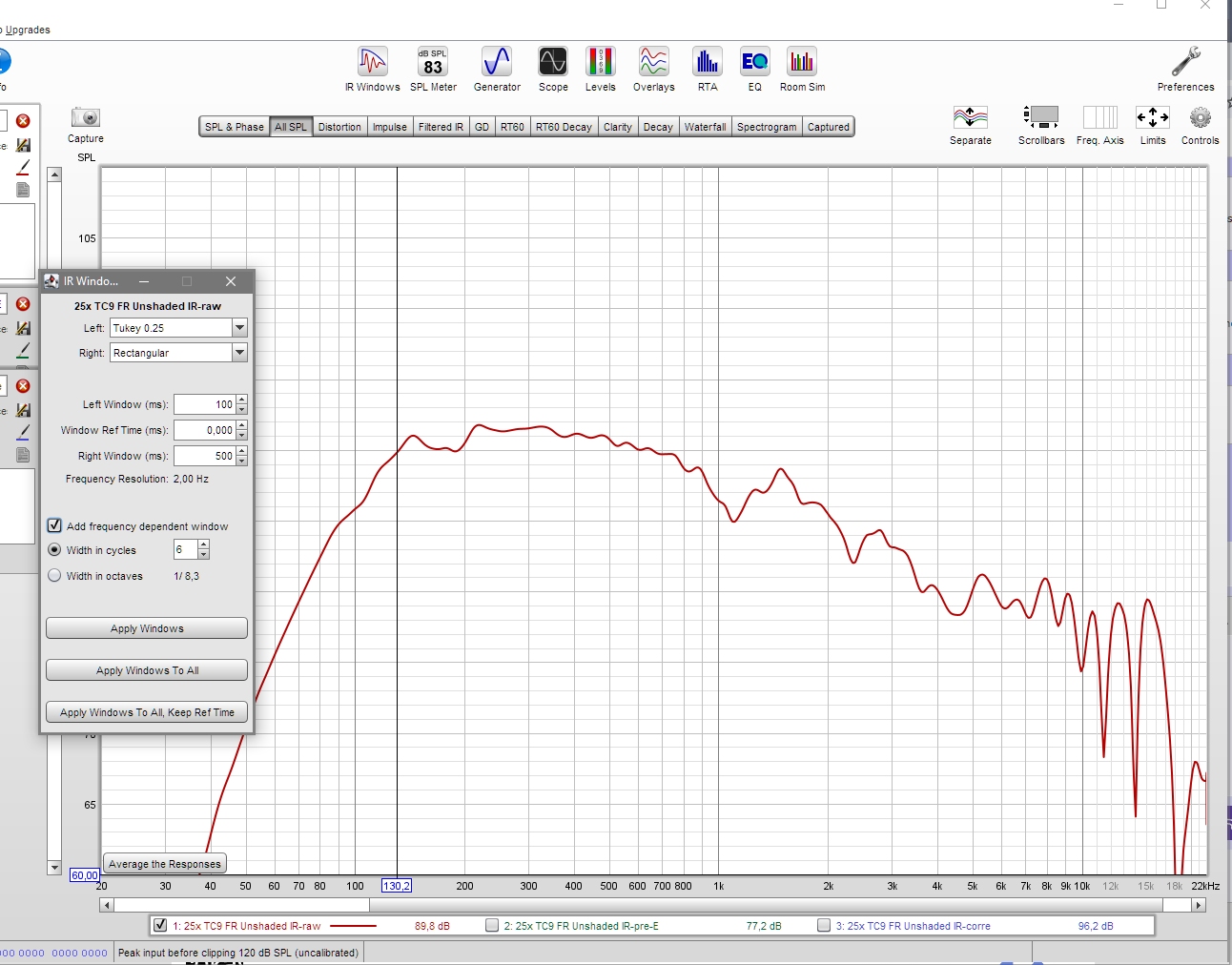Remove the first measurement with red X
The width and height of the screenshot is (1232, 965).
tap(23, 121)
